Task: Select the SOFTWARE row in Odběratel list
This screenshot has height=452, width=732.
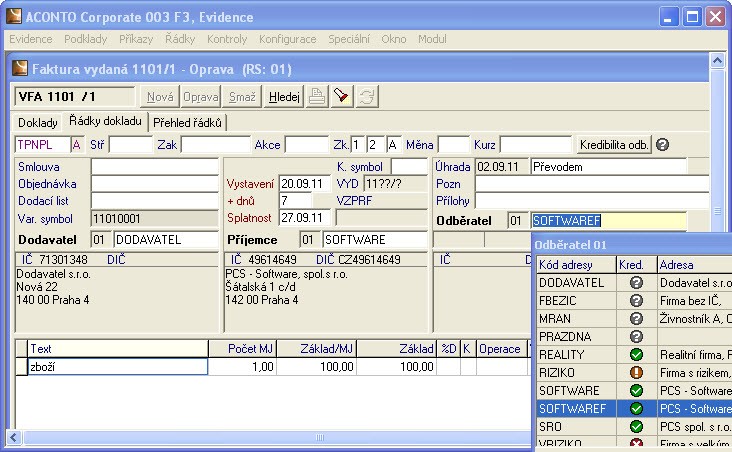Action: click(x=570, y=391)
